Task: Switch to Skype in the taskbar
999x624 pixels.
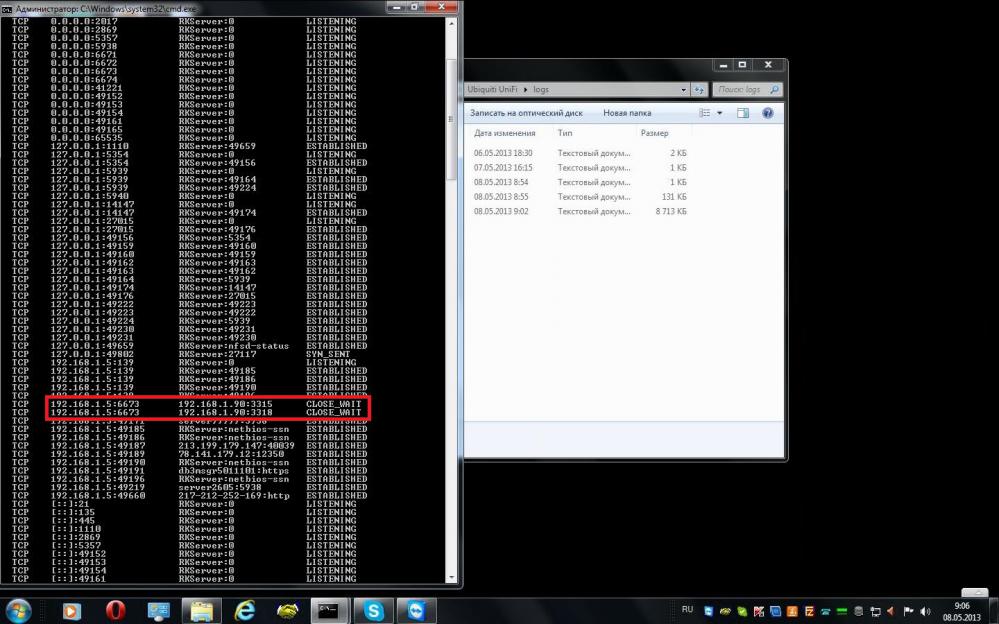Action: 374,609
